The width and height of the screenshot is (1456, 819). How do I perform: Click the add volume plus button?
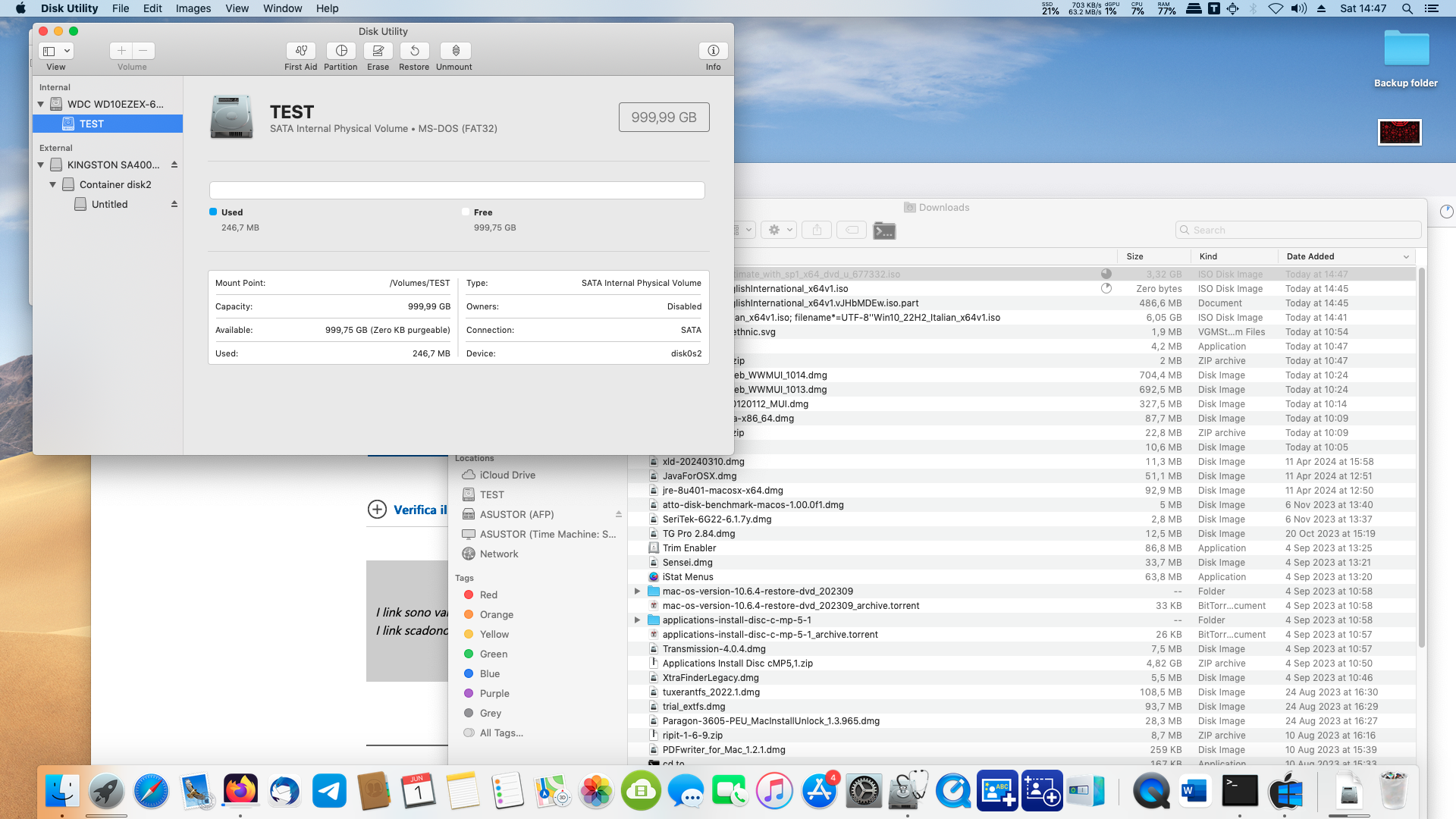pyautogui.click(x=121, y=51)
